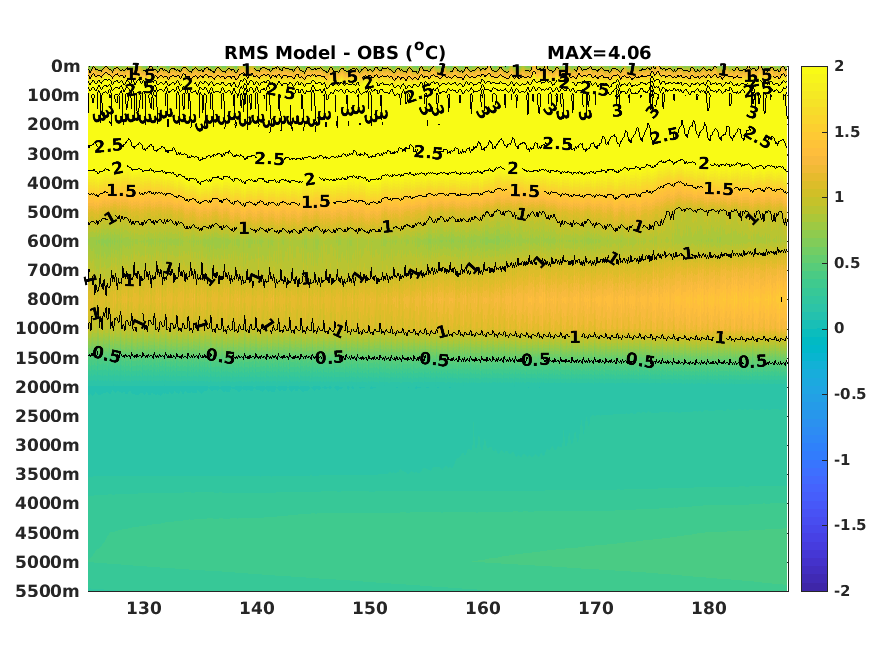The image size is (875, 656).
Task: Click the 2000m depth axis label
Action: 48,387
